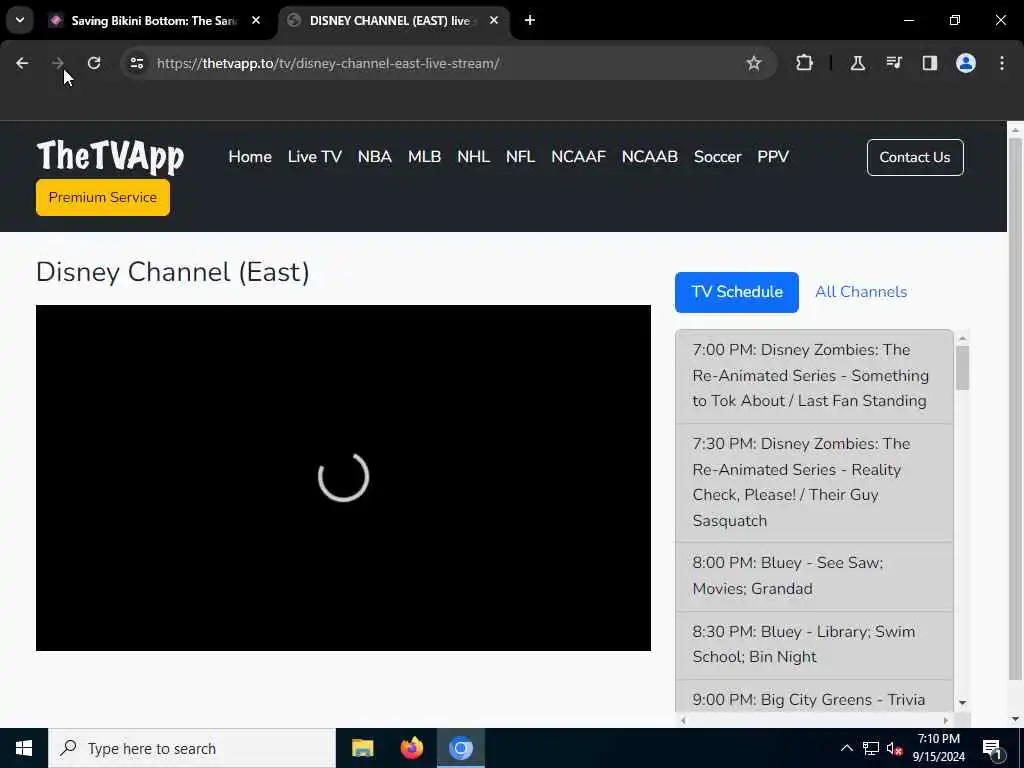
Task: Reload the current page
Action: [94, 63]
